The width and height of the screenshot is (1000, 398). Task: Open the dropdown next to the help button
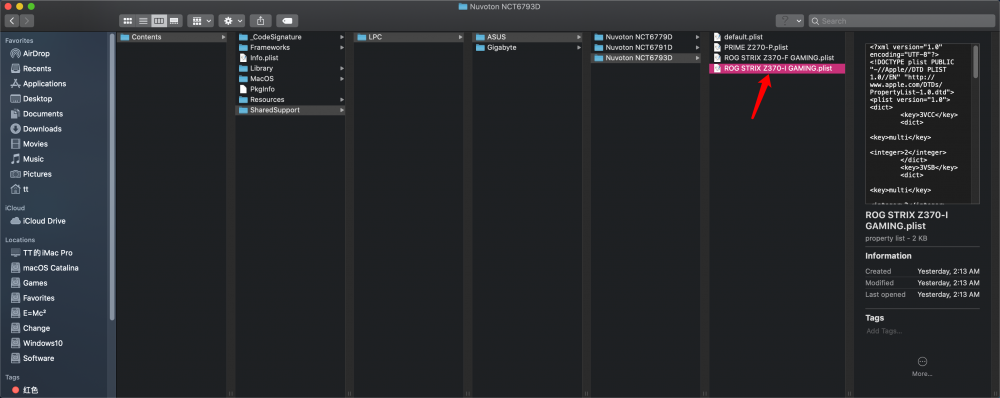[798, 21]
